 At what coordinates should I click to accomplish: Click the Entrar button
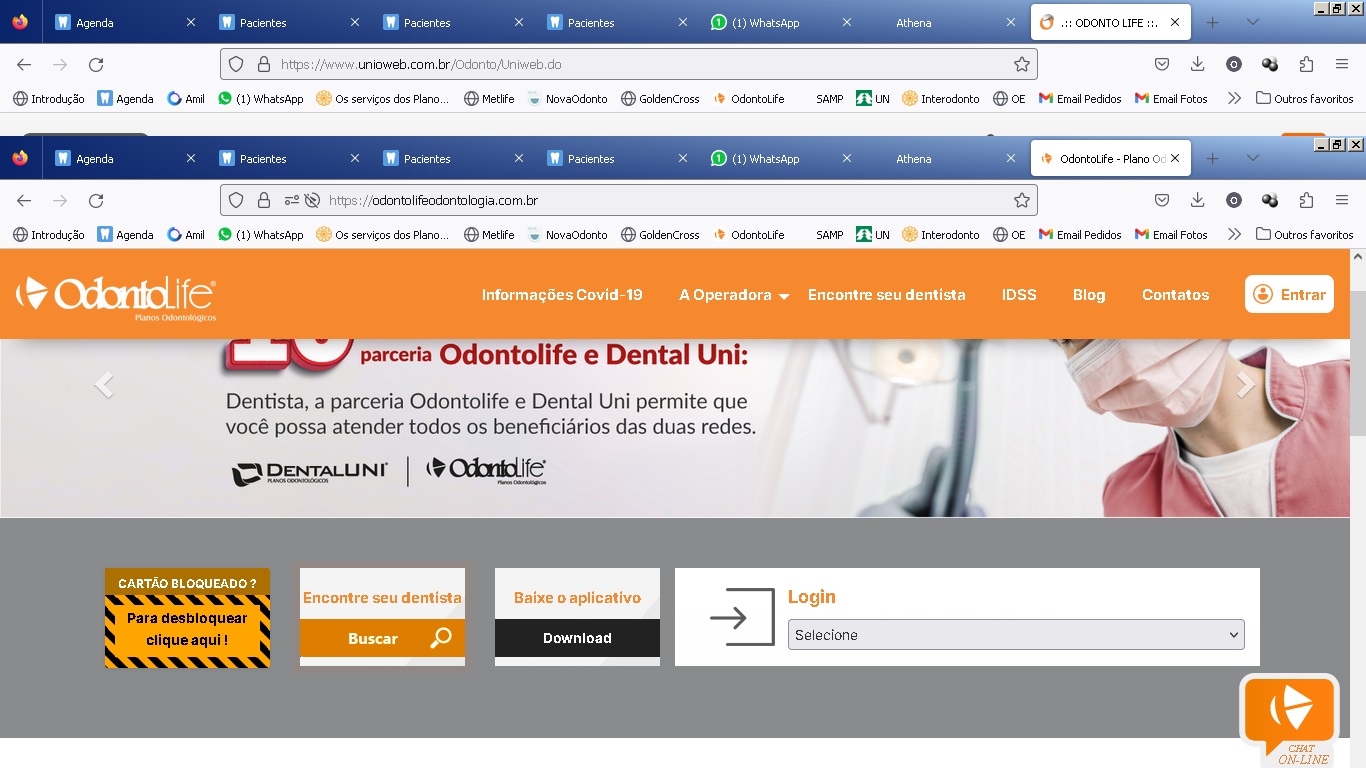pos(1289,294)
